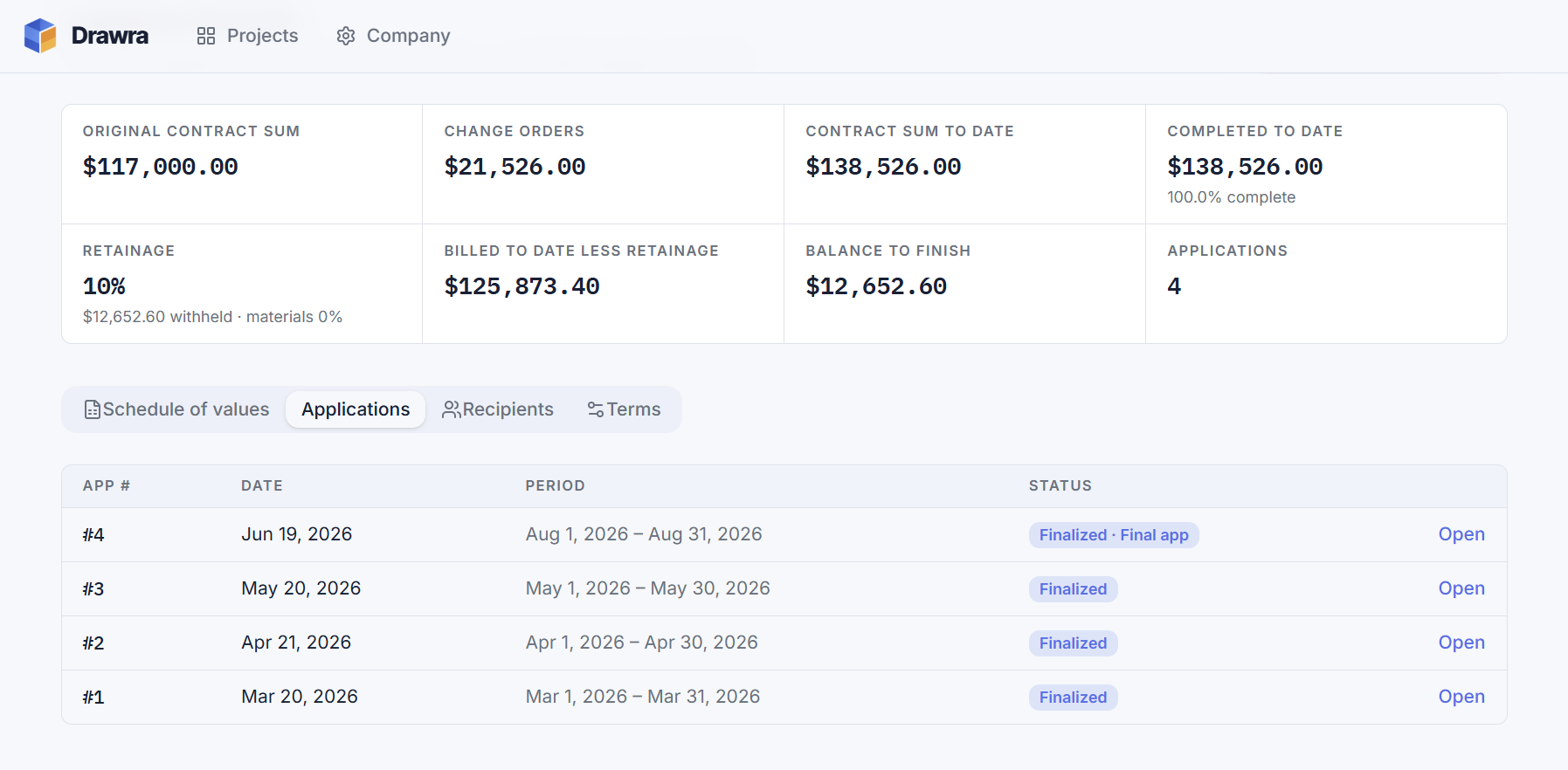Click the Schedule of values document icon
Image resolution: width=1568 pixels, height=770 pixels.
pyautogui.click(x=93, y=409)
